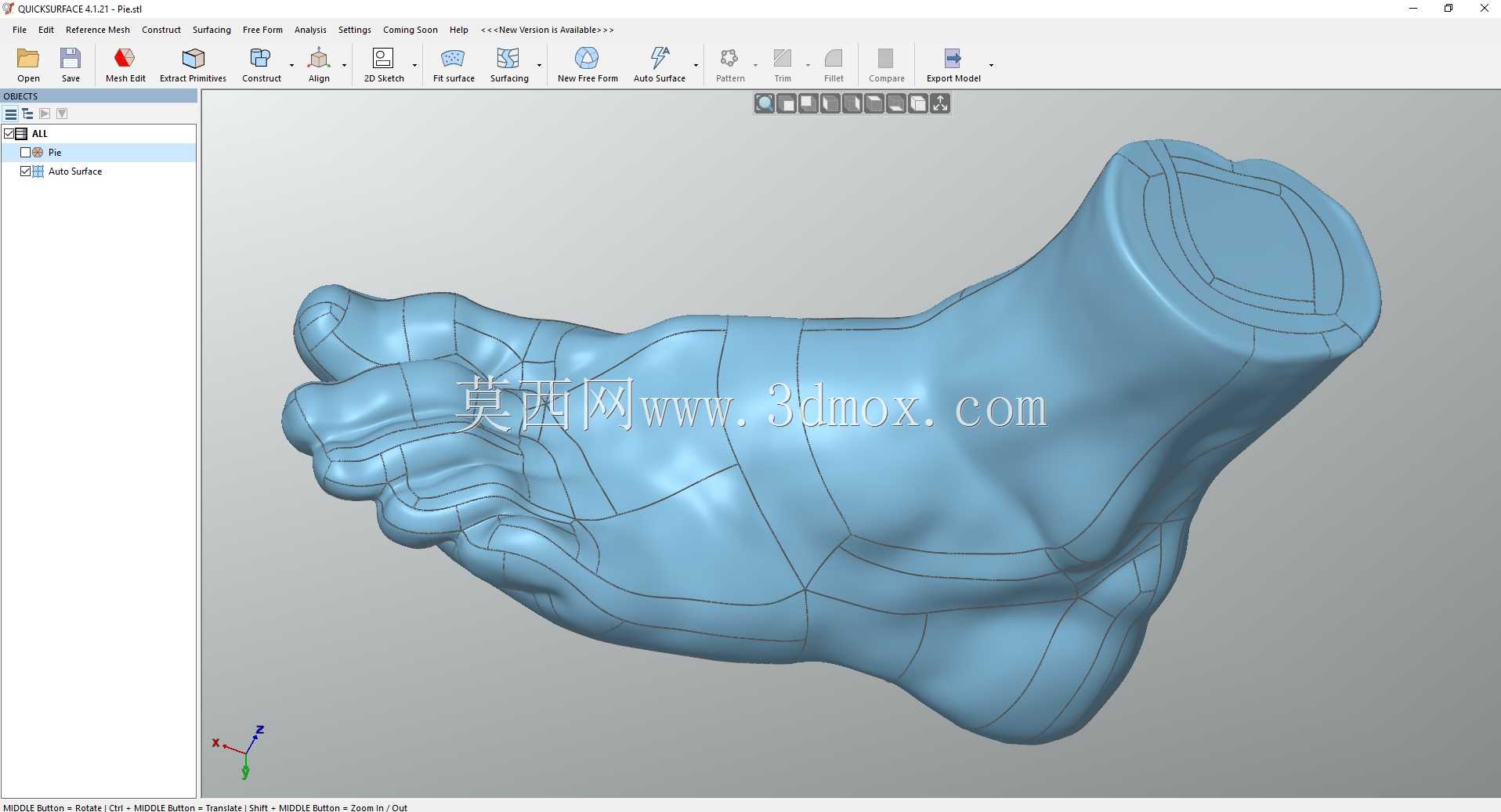Uncheck the Auto Surface checkbox
The width and height of the screenshot is (1501, 812).
(25, 171)
